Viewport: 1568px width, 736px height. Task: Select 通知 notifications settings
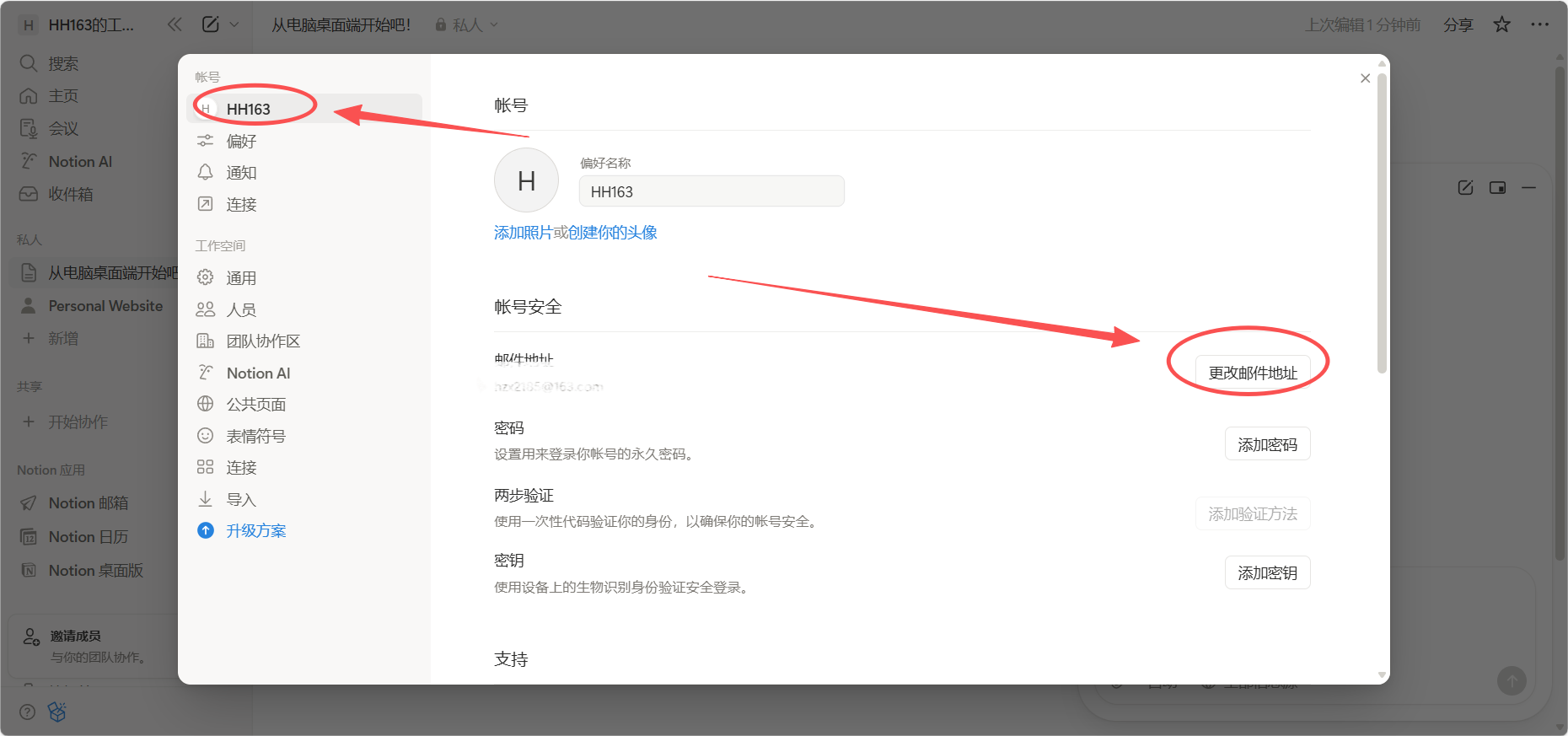tap(241, 173)
